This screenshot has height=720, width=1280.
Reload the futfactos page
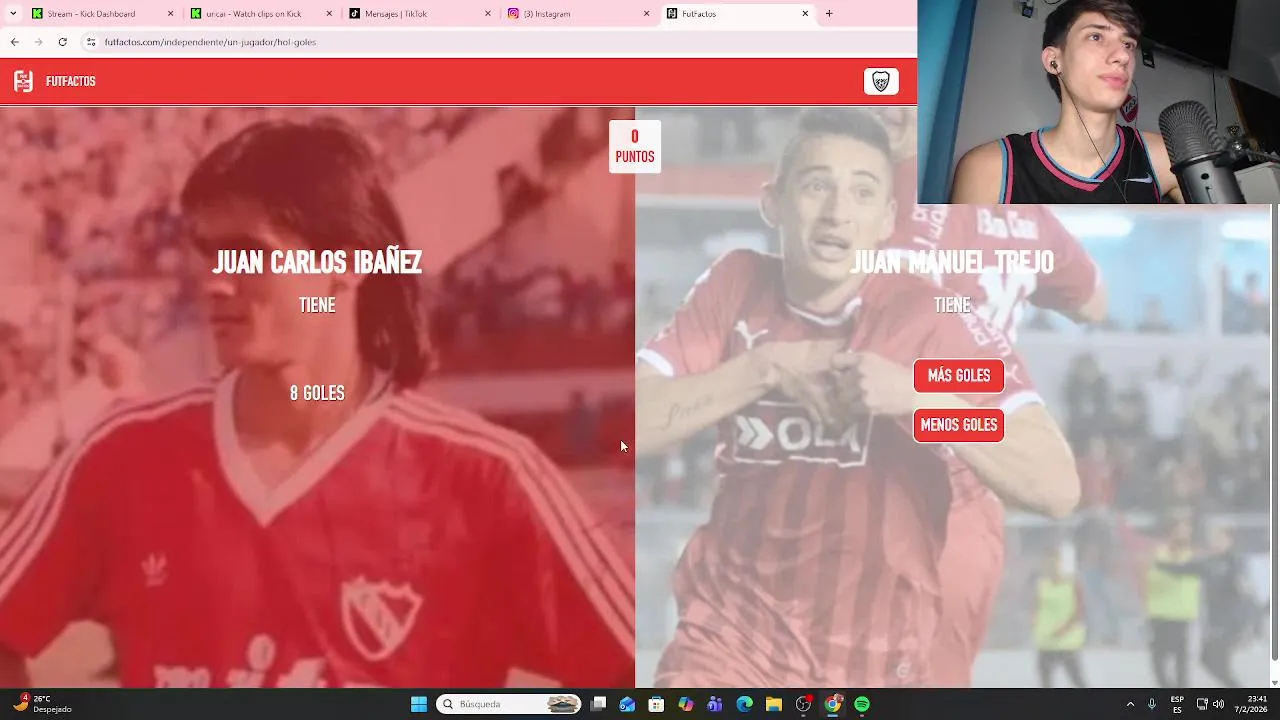tap(62, 42)
